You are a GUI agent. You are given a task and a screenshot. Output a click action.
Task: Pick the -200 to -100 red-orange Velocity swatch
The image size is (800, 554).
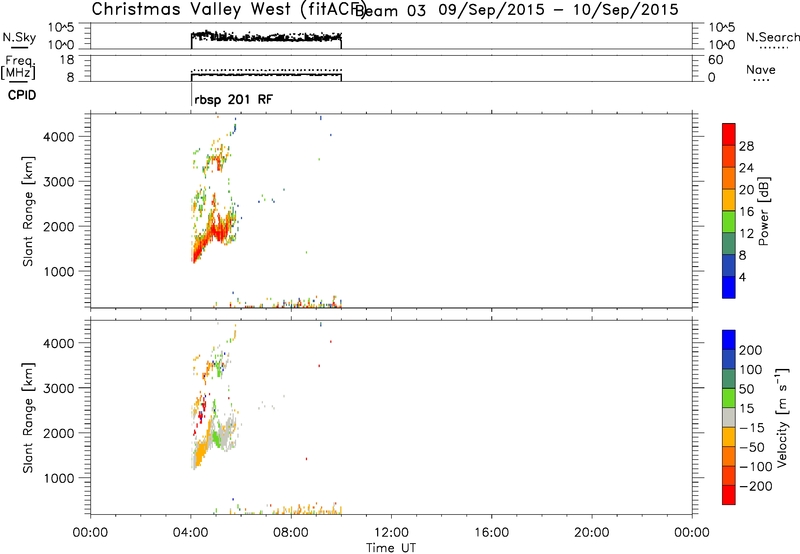pyautogui.click(x=729, y=475)
